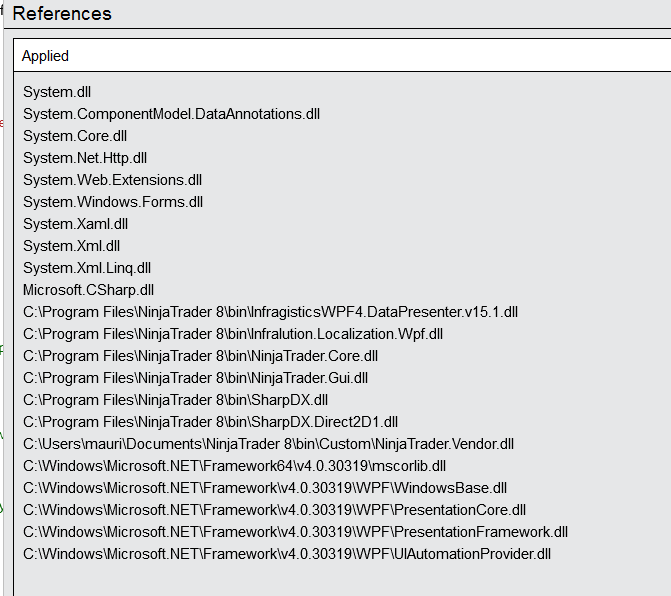Click the UIAutomationProvider.dll reference
The width and height of the screenshot is (671, 596).
(287, 554)
